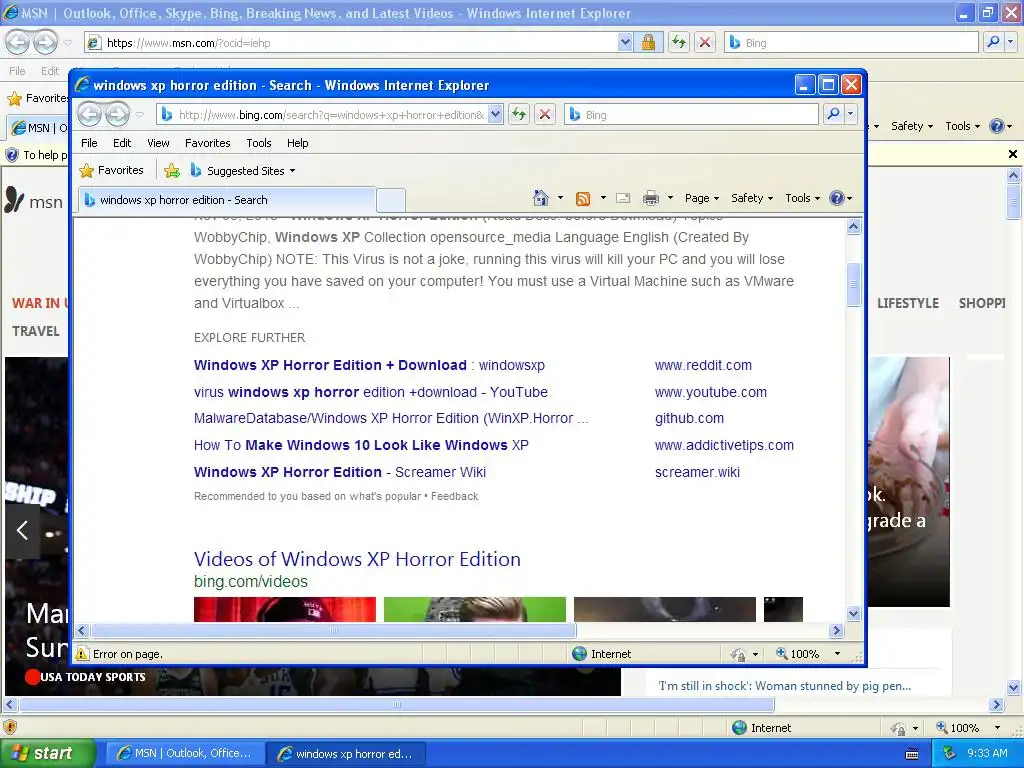Click scroll down arrow in front window
Screen dimensions: 1024x768
[x=853, y=613]
